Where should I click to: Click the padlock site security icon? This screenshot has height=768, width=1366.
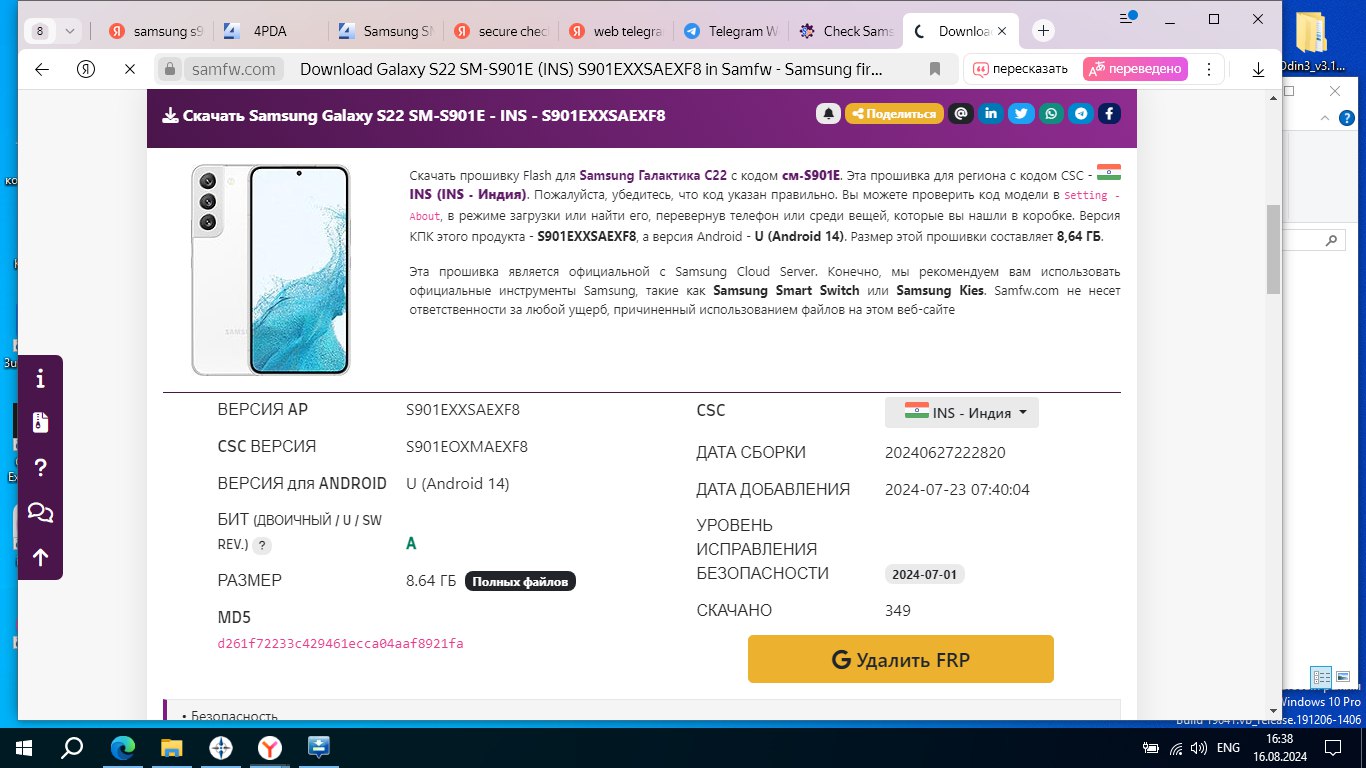pos(170,69)
